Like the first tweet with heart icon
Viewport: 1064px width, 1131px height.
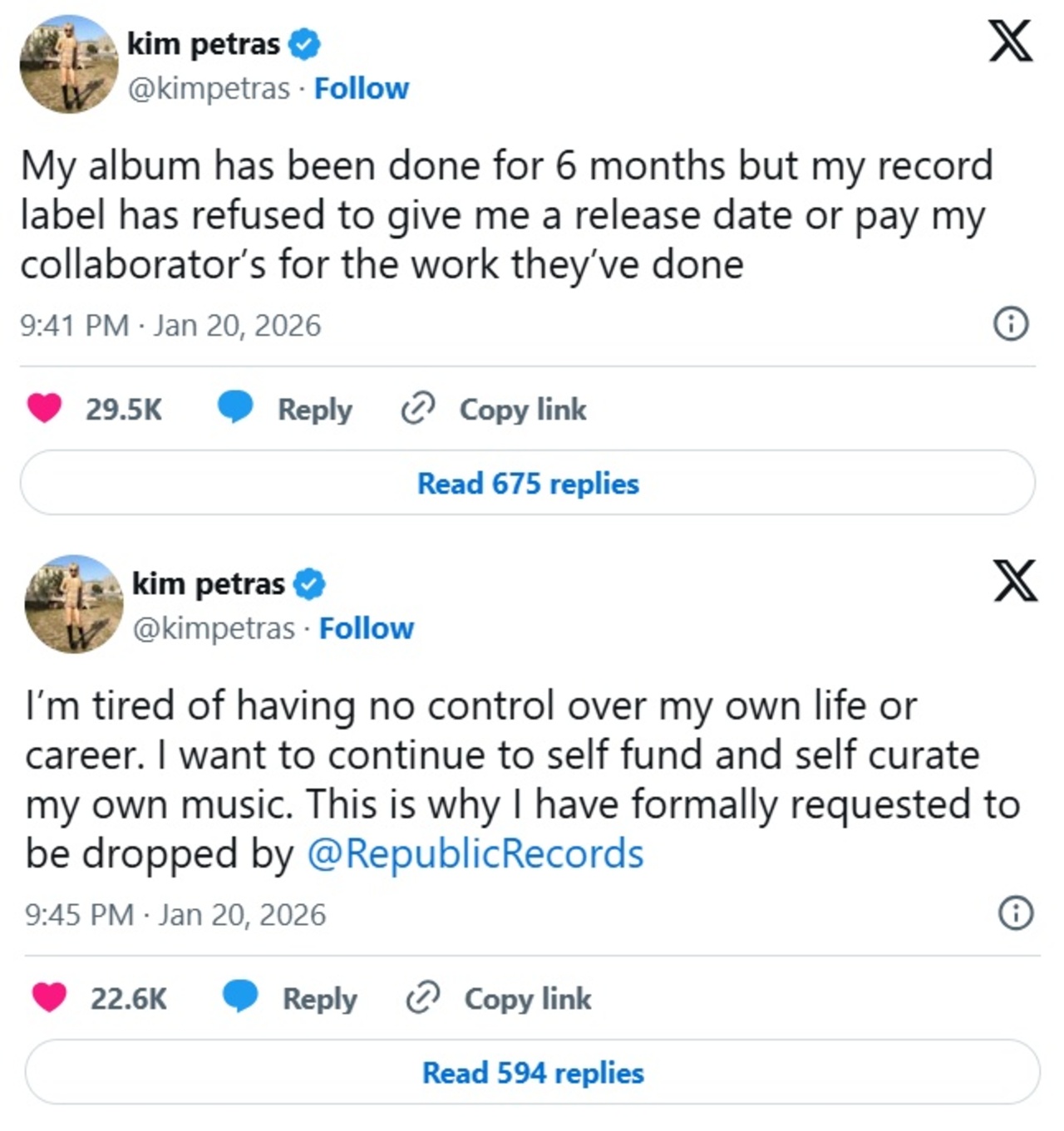pos(44,408)
